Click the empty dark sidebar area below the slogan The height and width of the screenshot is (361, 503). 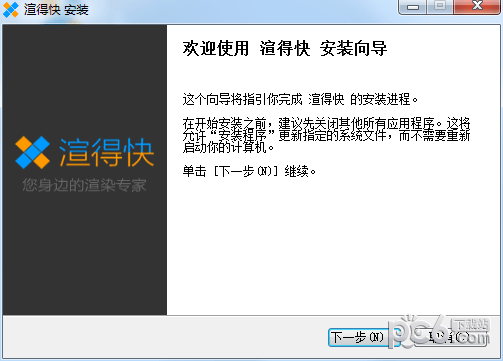point(84,253)
